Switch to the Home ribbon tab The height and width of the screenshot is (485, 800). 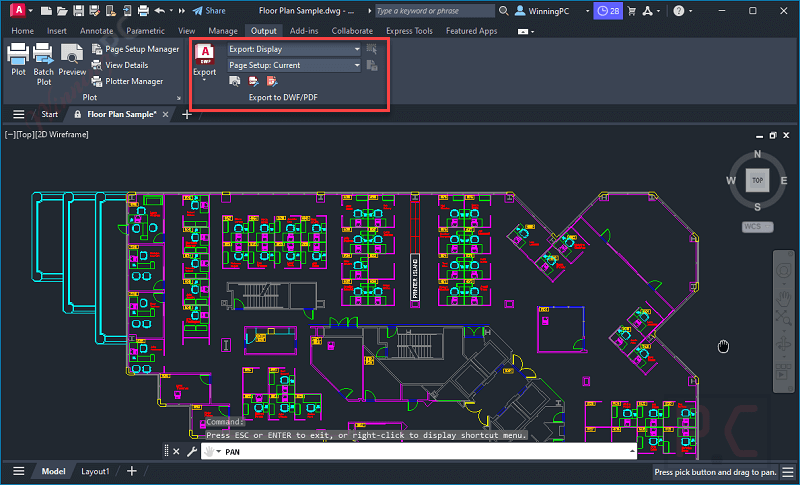coord(22,31)
